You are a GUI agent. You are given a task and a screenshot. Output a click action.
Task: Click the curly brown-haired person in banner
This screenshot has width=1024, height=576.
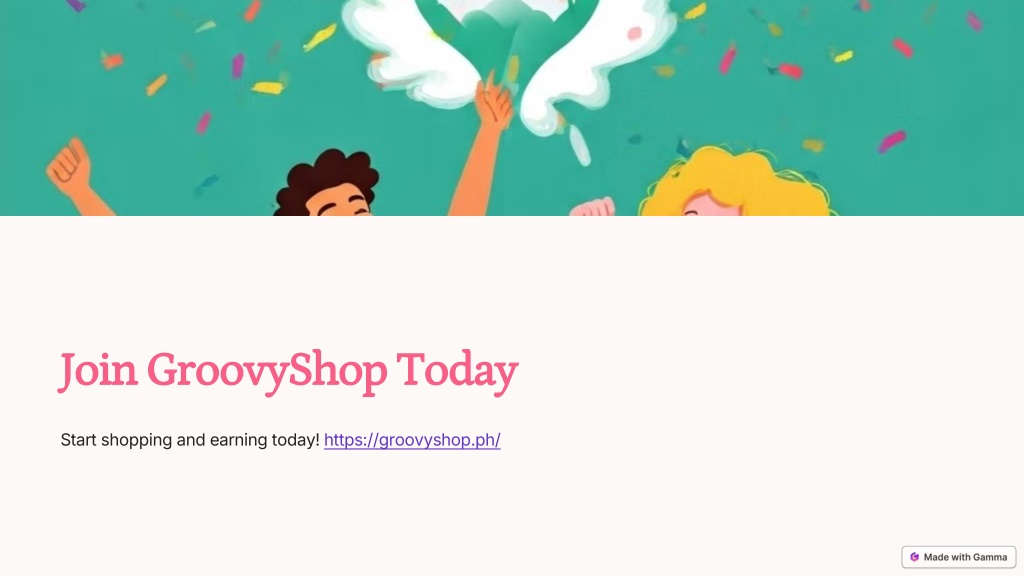pos(326,184)
